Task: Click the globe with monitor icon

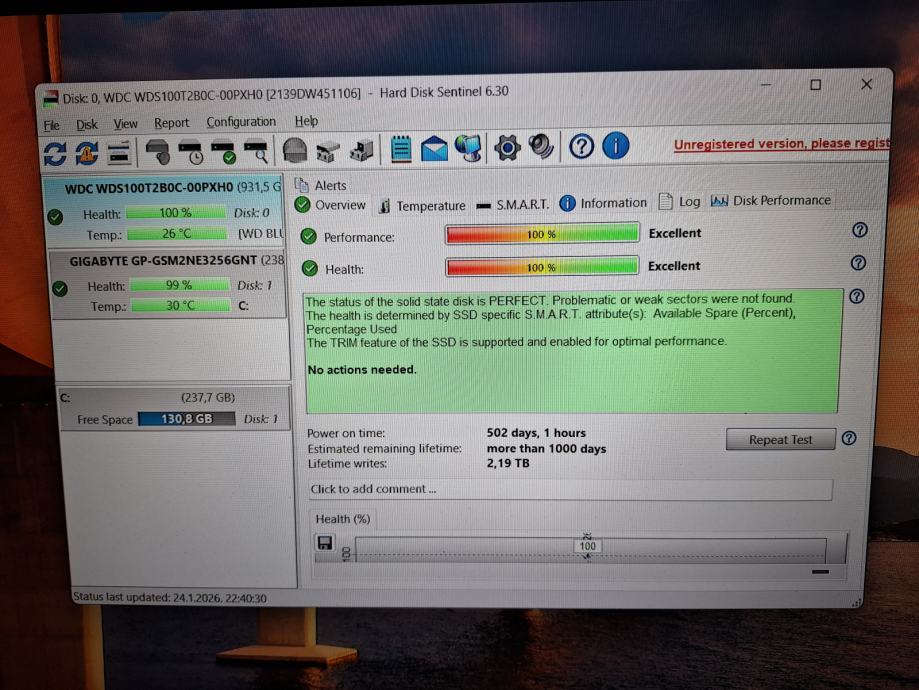Action: (468, 148)
